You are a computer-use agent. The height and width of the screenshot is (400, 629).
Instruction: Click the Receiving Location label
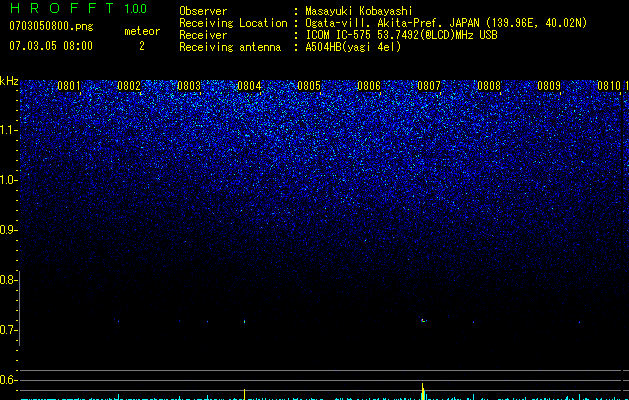233,24
